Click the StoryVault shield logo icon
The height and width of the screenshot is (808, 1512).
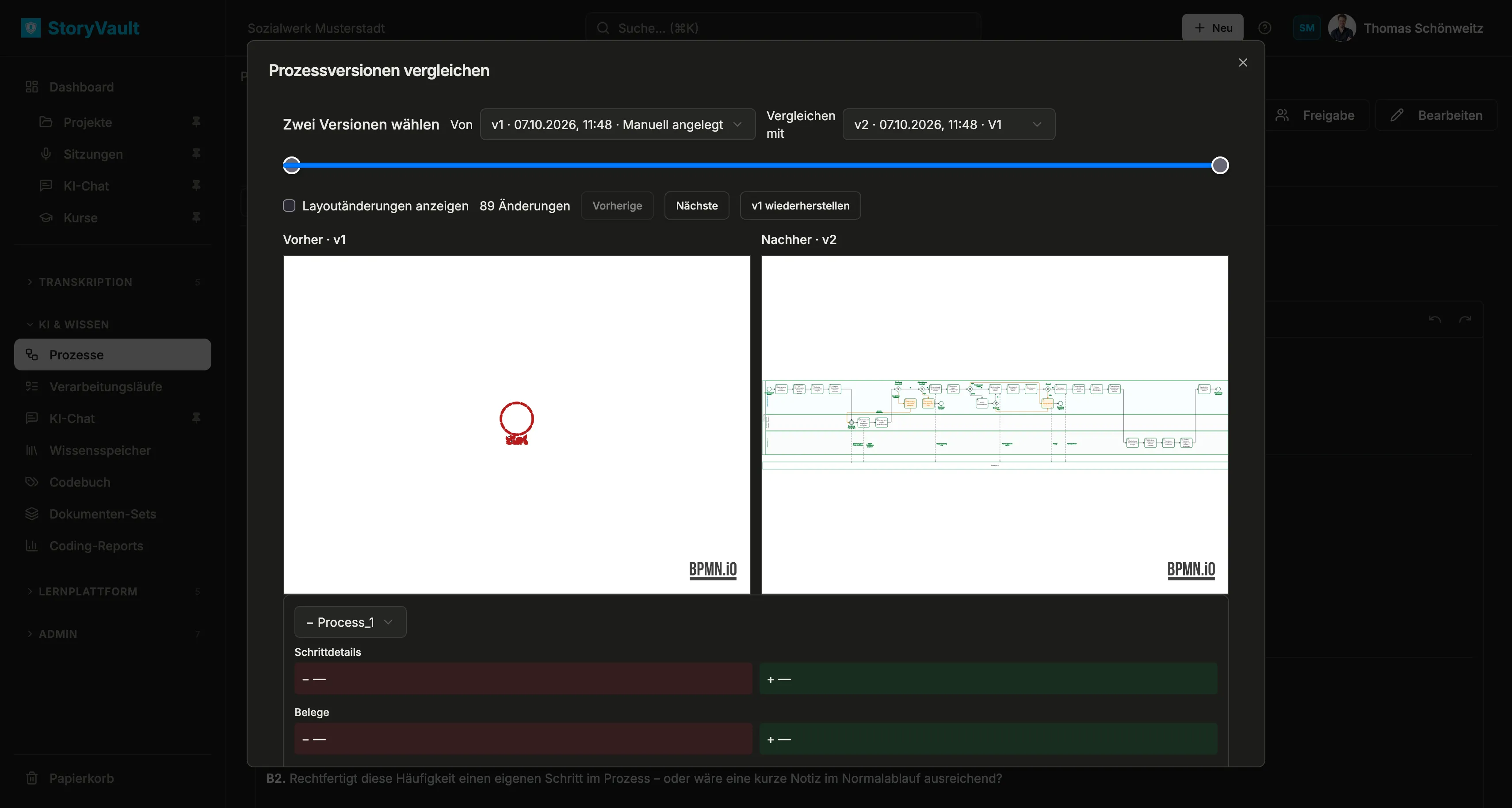tap(31, 27)
